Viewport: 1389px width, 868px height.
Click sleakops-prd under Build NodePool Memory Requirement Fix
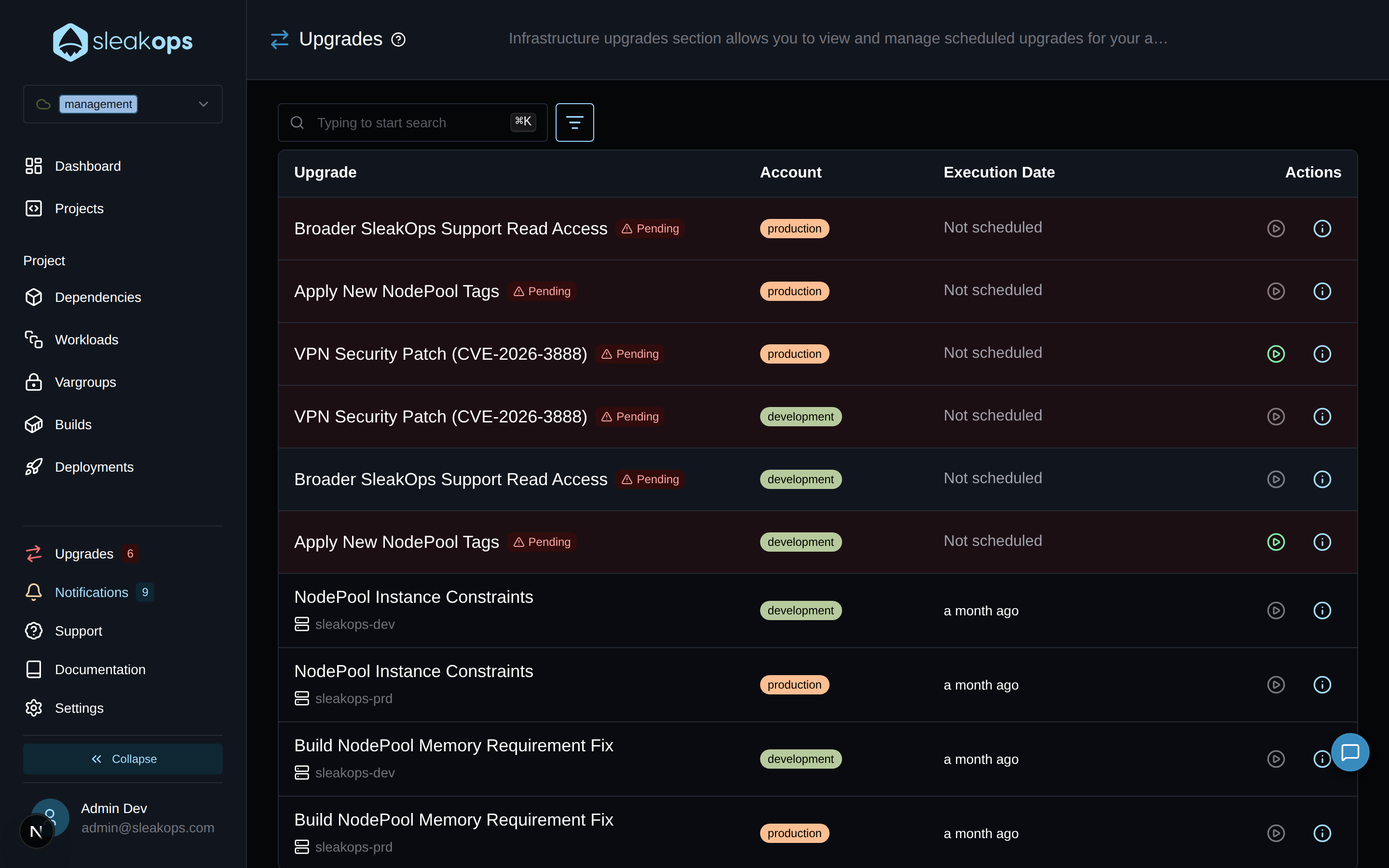pyautogui.click(x=354, y=847)
